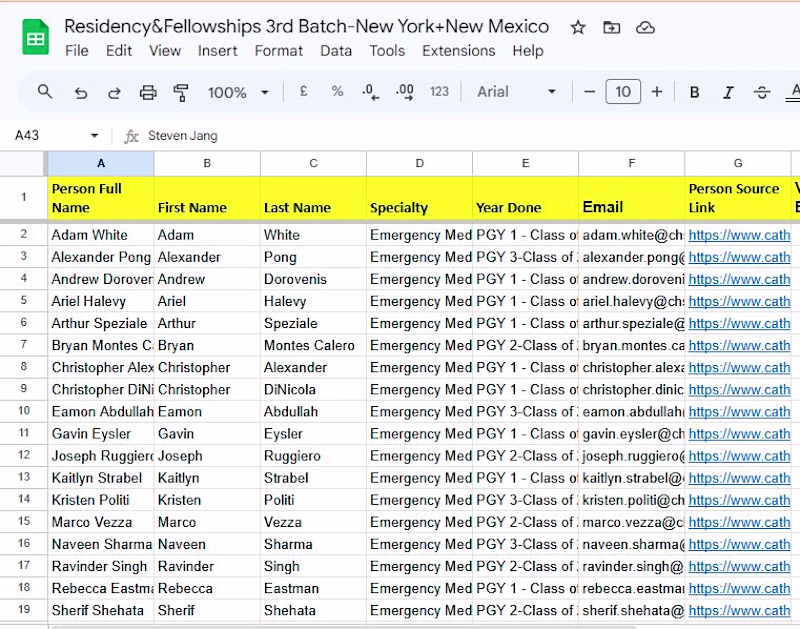Undo the last action
Screen dimensions: 800x629
(81, 92)
